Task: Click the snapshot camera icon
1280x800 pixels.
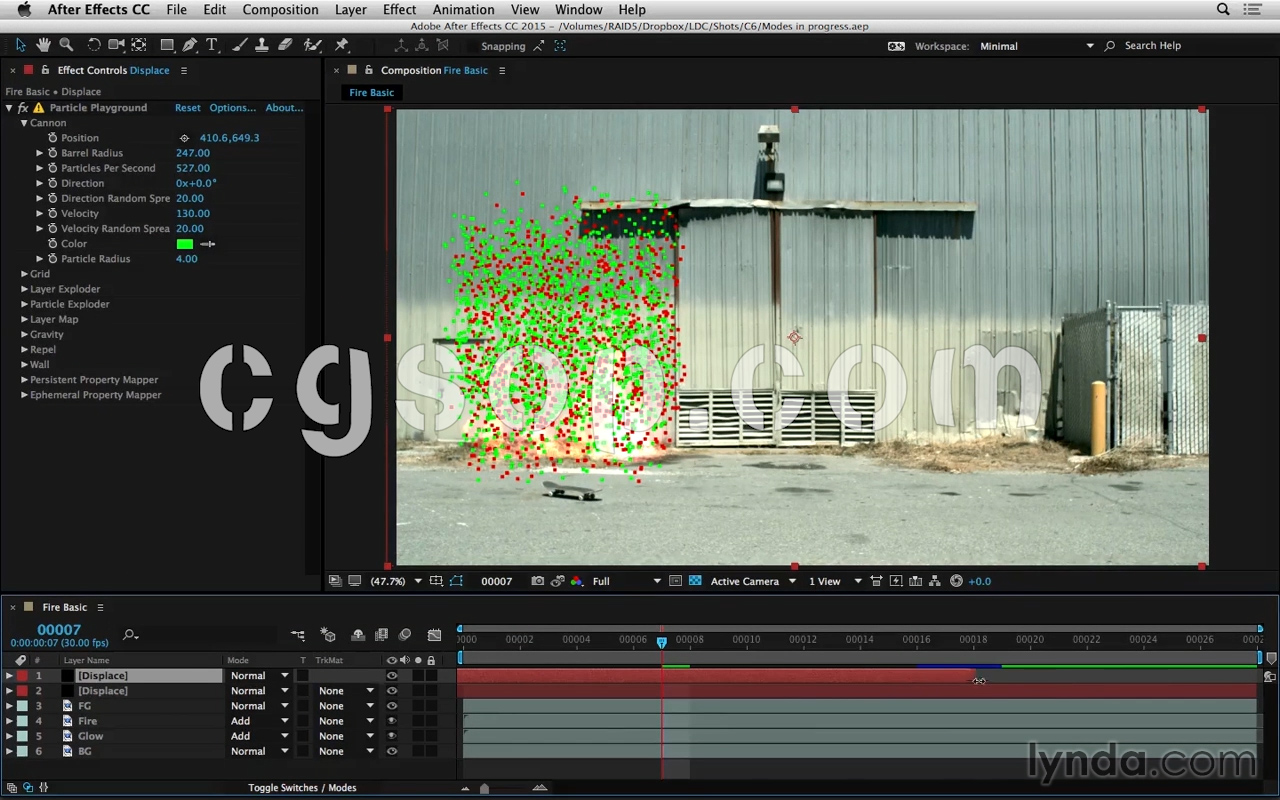Action: pyautogui.click(x=538, y=581)
